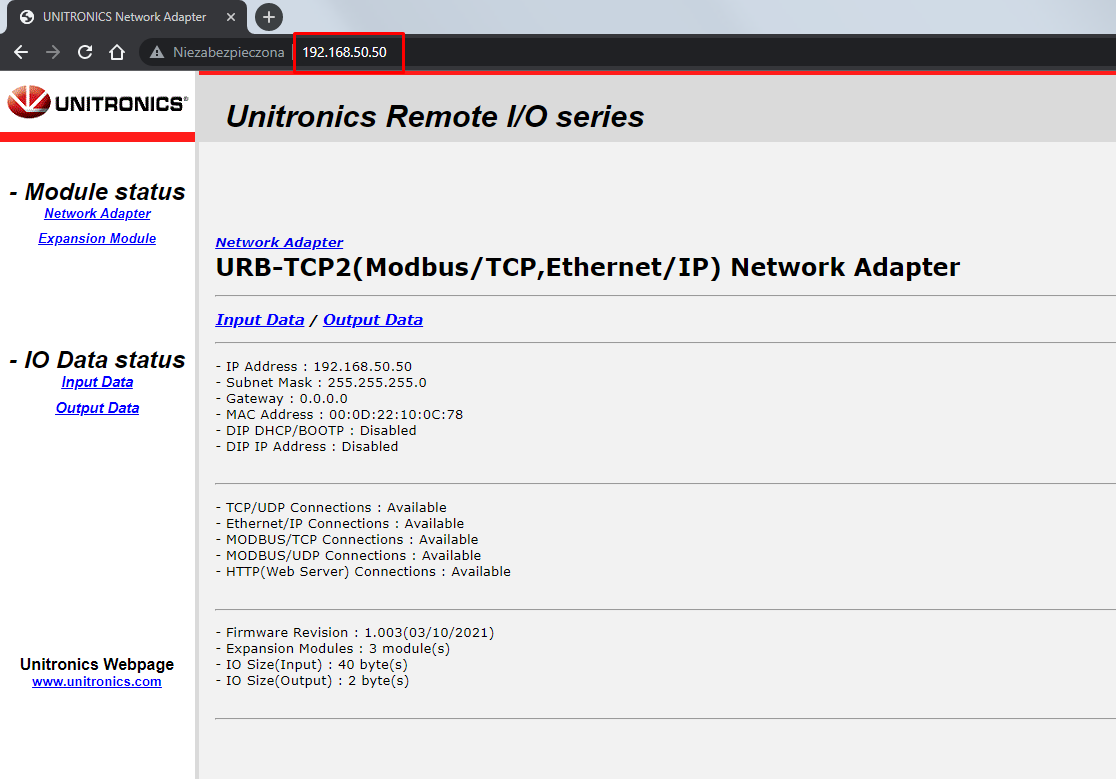Image resolution: width=1116 pixels, height=779 pixels.
Task: Reload the page with refresh icon
Action: click(85, 52)
